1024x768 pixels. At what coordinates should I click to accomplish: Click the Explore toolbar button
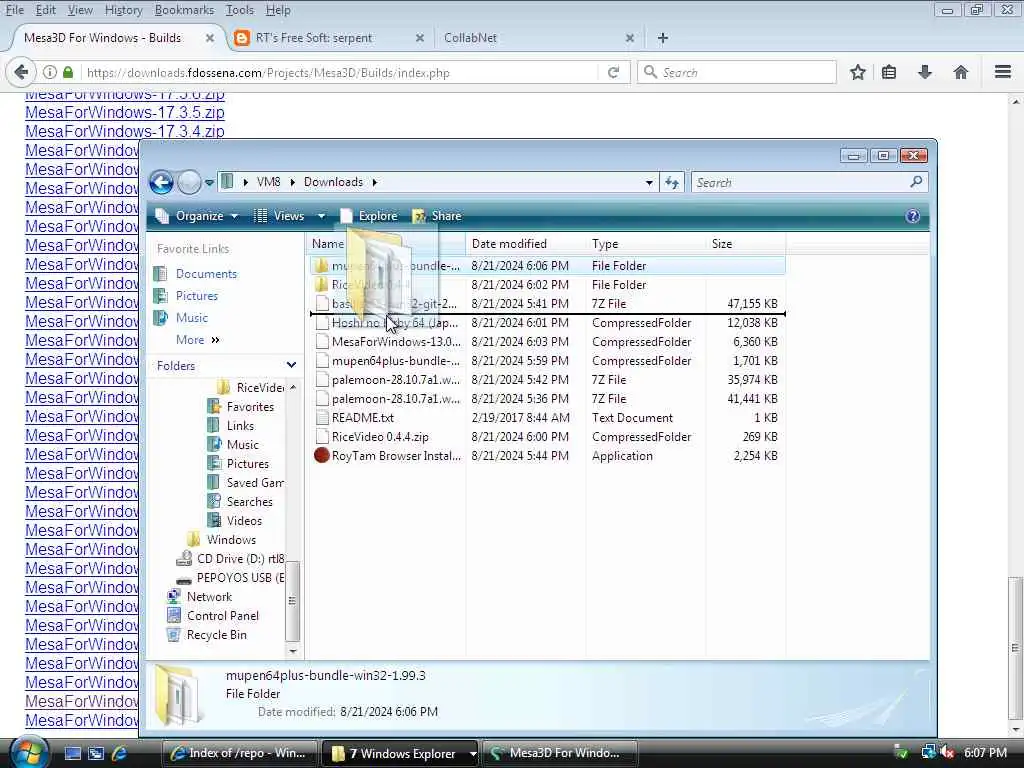pyautogui.click(x=368, y=216)
